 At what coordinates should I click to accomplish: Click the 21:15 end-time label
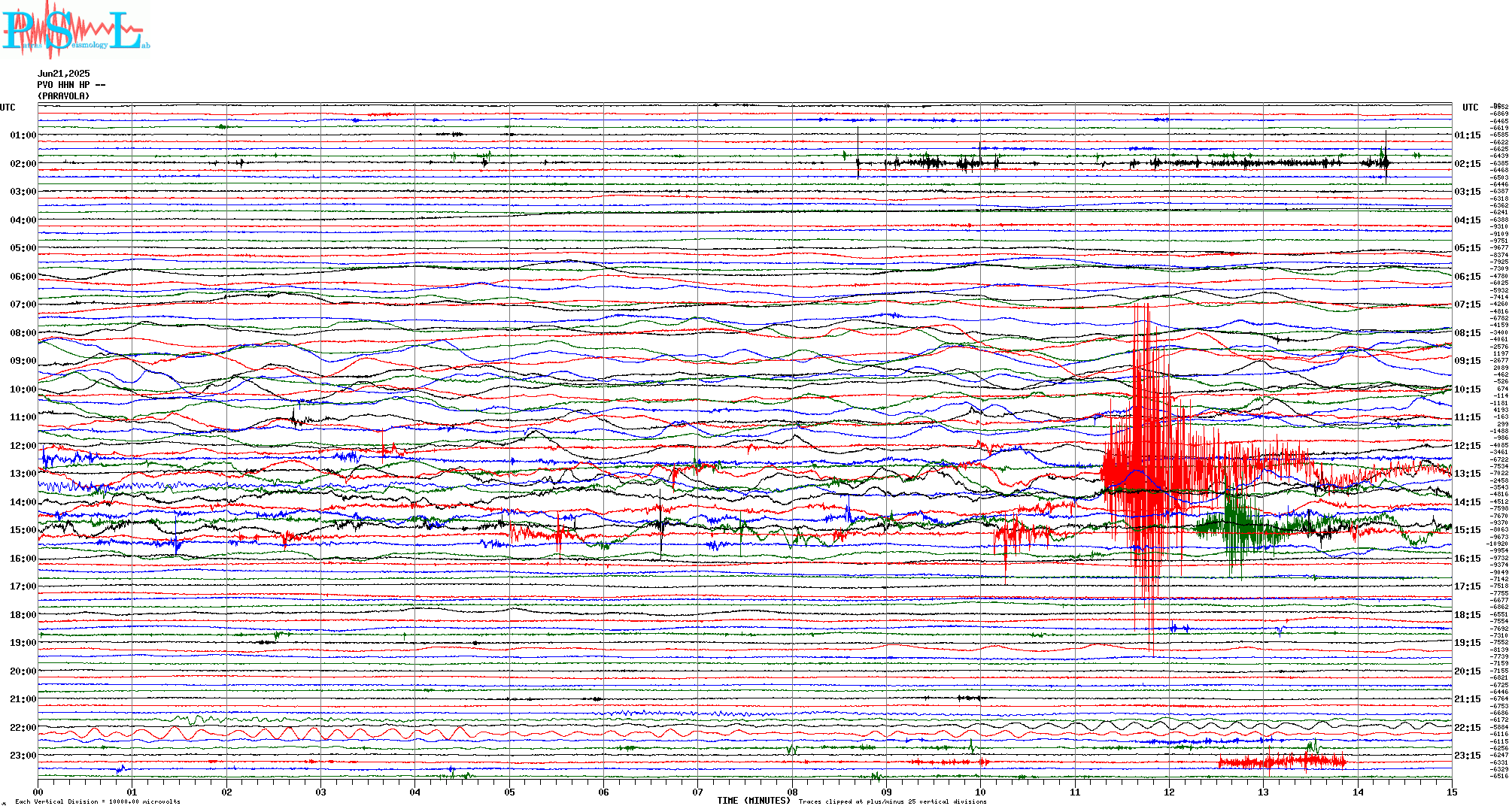(1468, 699)
